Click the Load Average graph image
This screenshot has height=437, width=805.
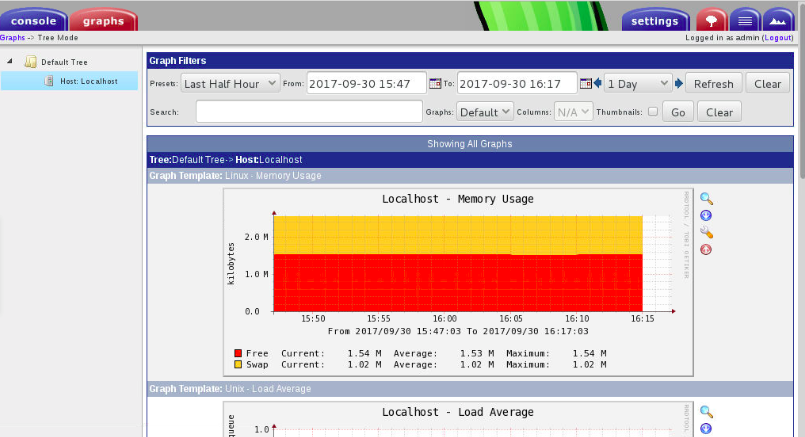(x=458, y=420)
